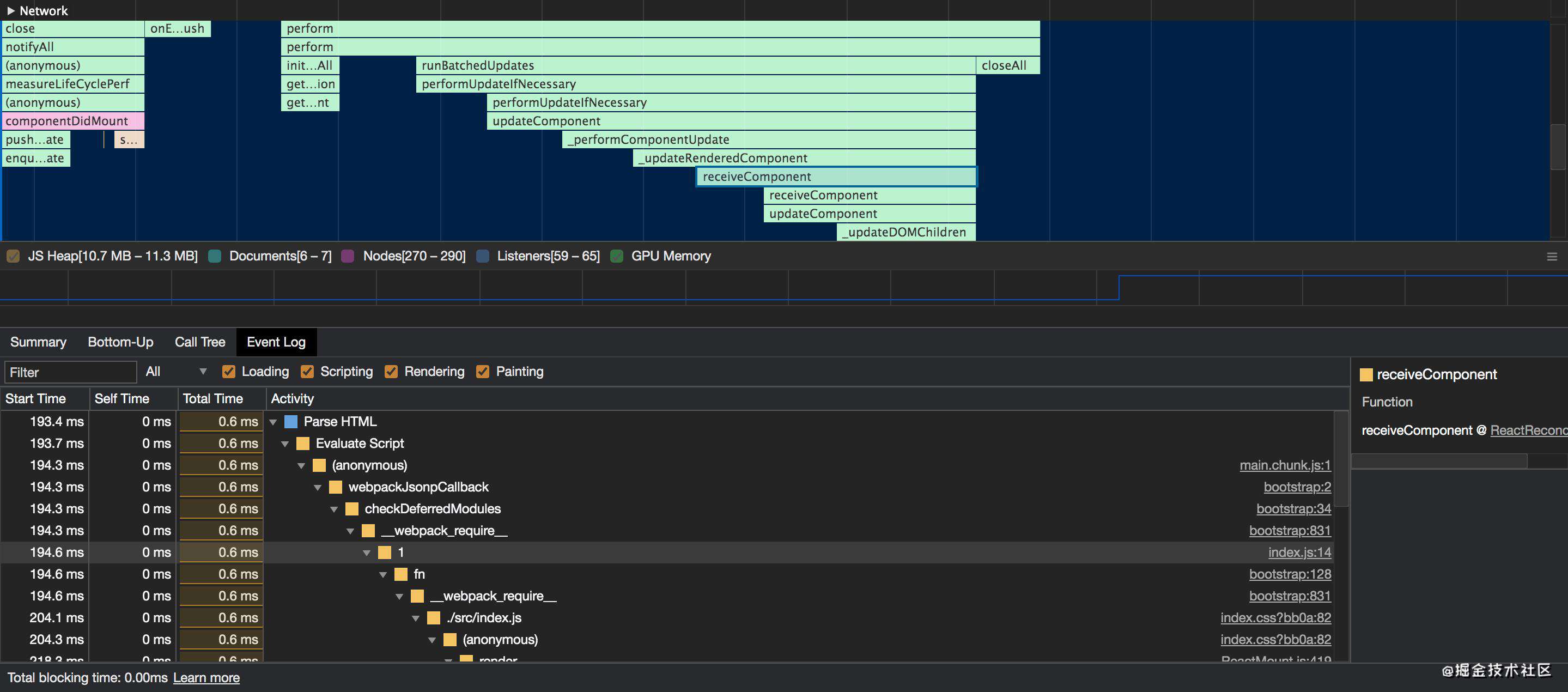This screenshot has width=1568, height=692.
Task: Click the Filter input field
Action: click(x=71, y=372)
